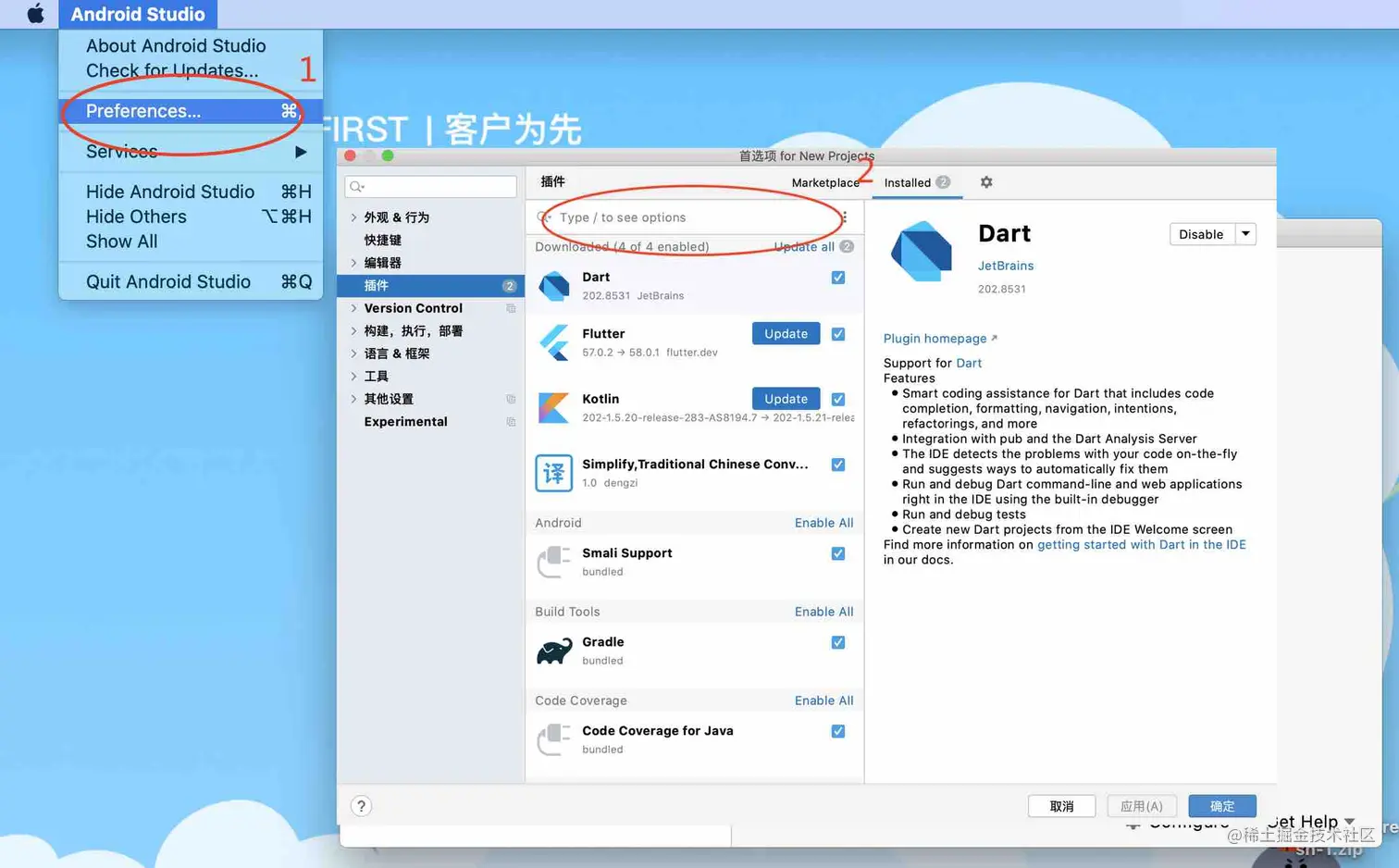Click the 其他设置 project-scope icon

click(x=511, y=399)
